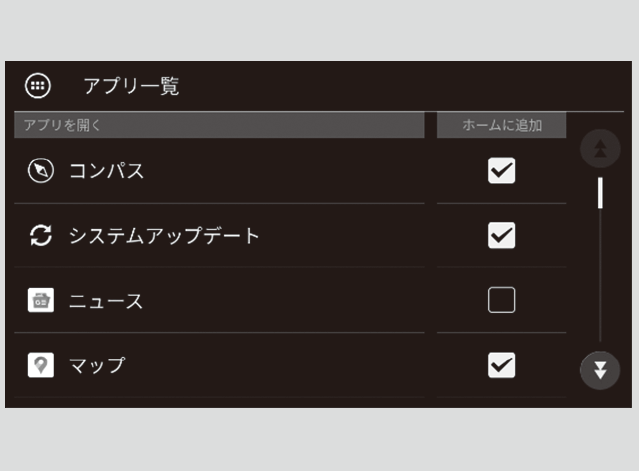Open the マップ app entry
The width and height of the screenshot is (639, 471).
tap(219, 365)
